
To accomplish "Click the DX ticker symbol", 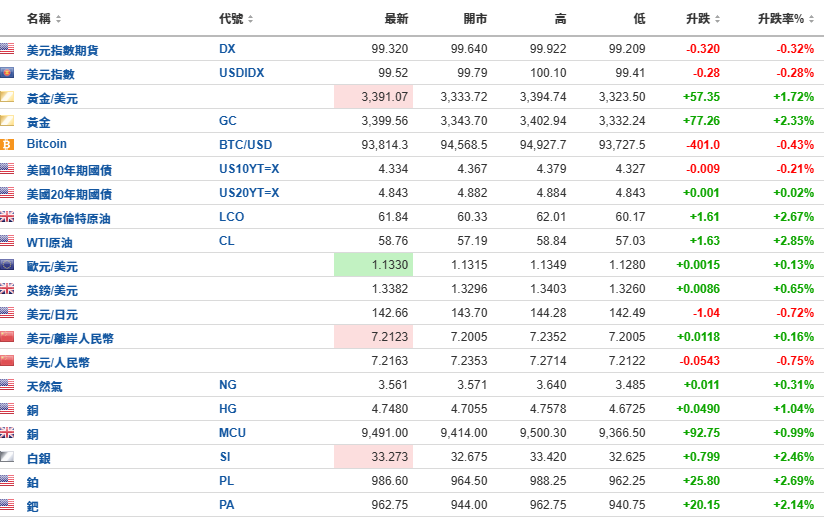I will click(227, 49).
